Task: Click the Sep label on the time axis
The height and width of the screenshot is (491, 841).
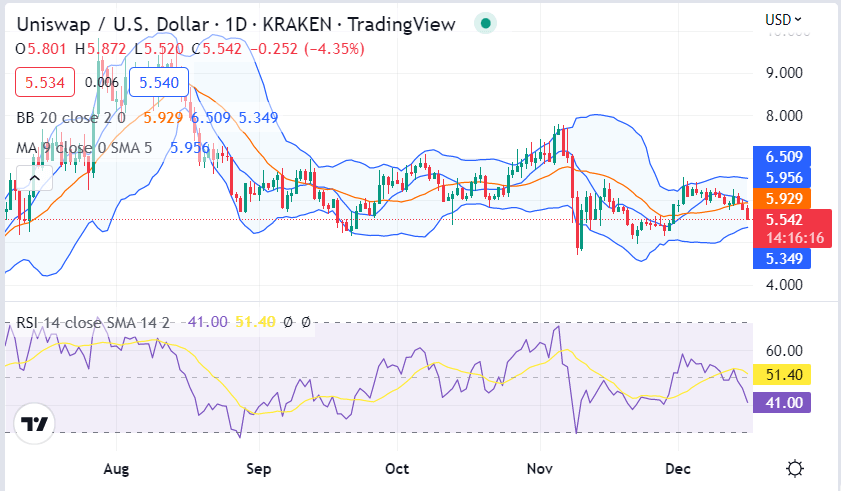Action: point(259,469)
